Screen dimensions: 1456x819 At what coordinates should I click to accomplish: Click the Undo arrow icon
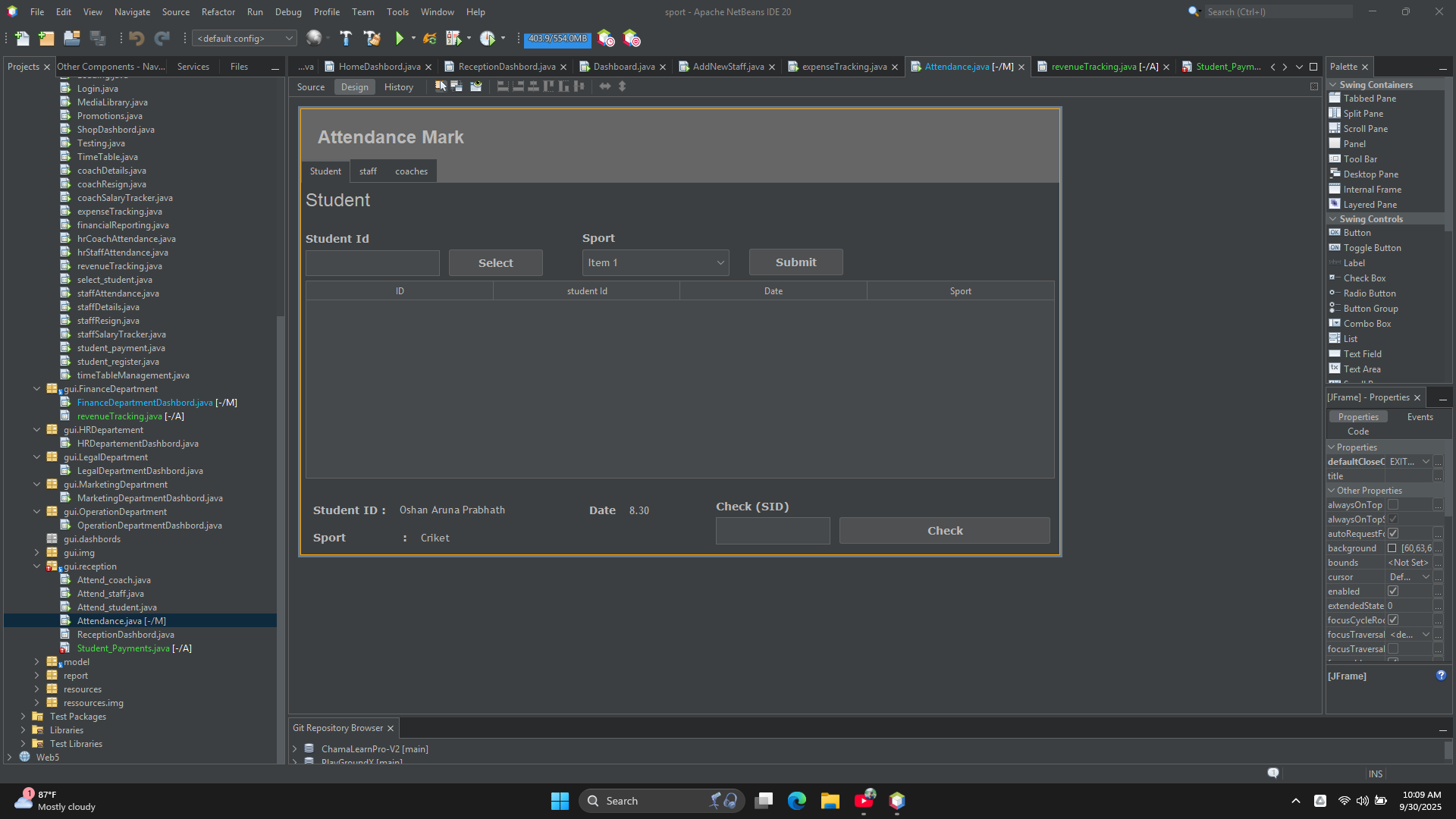tap(136, 39)
